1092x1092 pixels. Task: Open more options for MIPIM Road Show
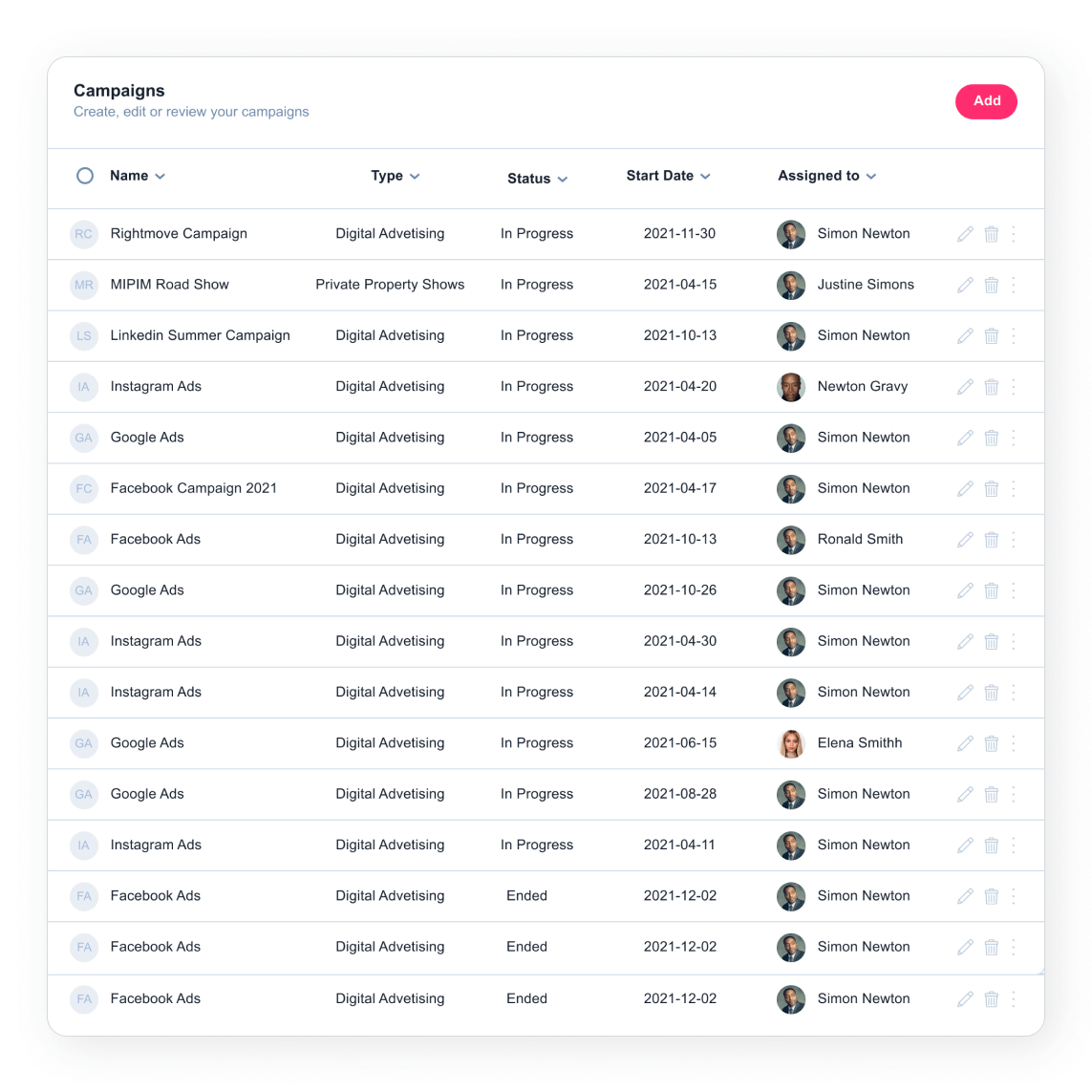pos(1014,285)
